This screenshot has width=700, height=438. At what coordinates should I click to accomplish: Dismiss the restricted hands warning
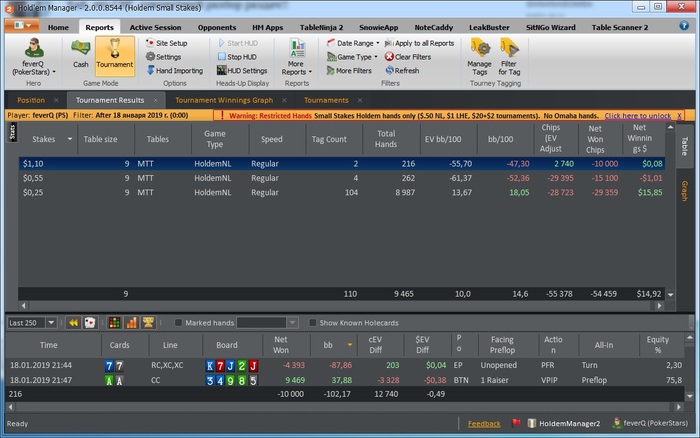[x=679, y=116]
